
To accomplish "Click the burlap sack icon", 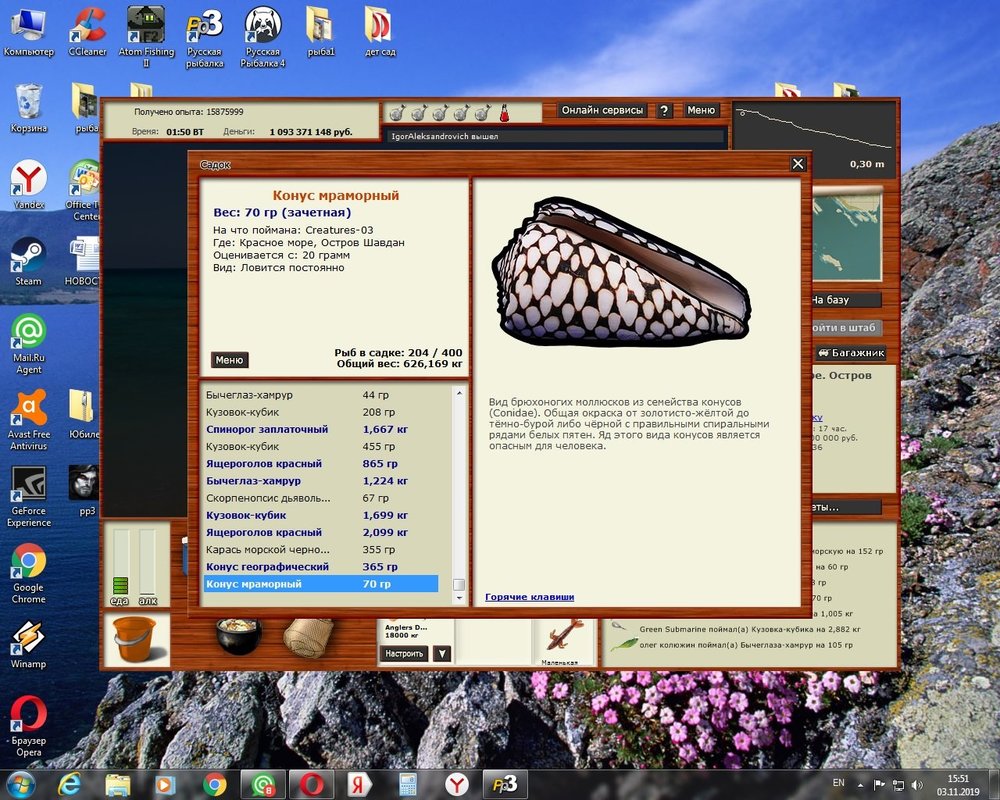I will coord(307,637).
